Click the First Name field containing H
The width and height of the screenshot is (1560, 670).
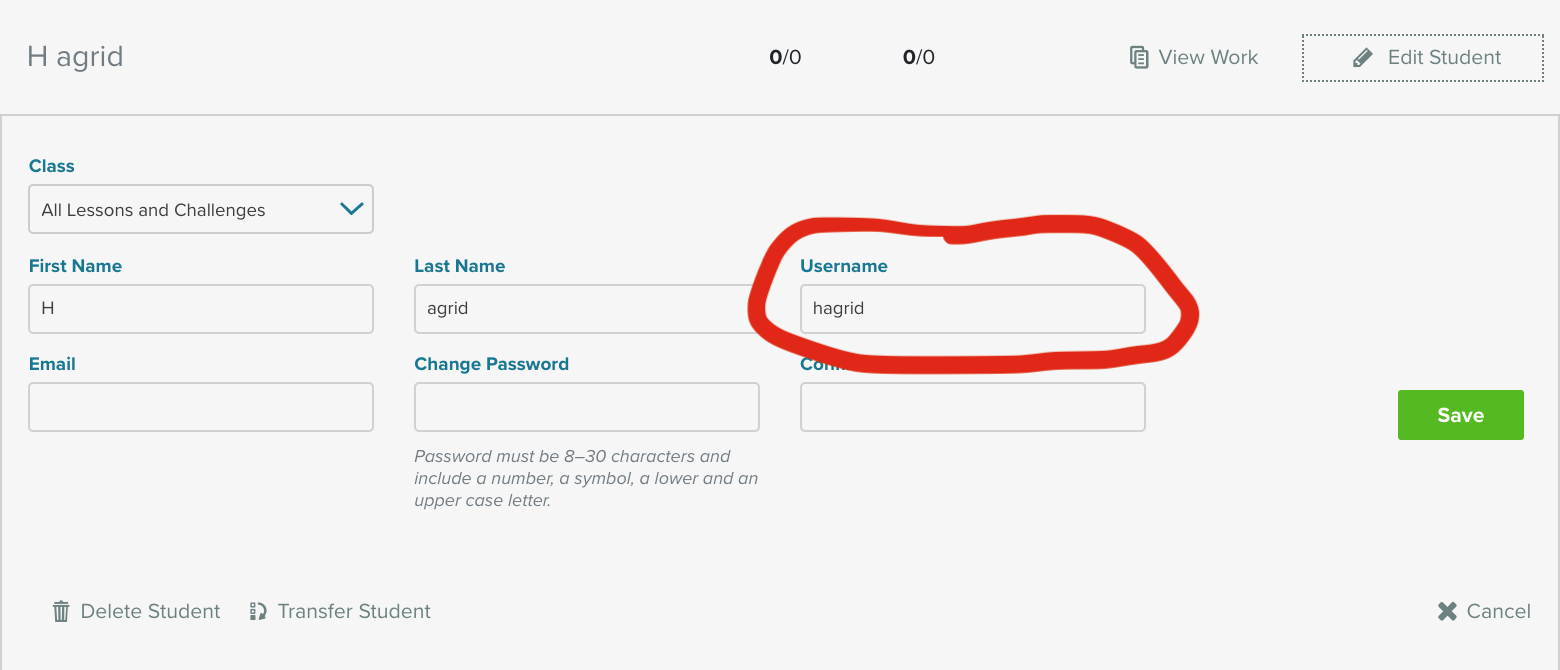200,308
